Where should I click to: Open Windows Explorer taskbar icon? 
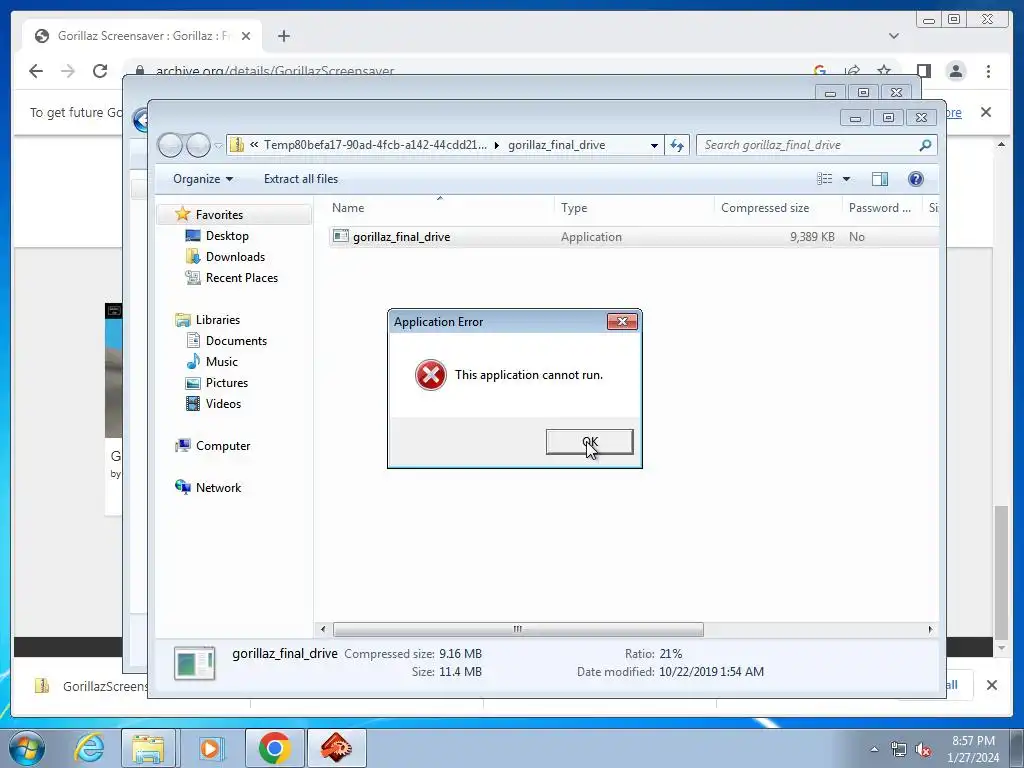point(148,748)
